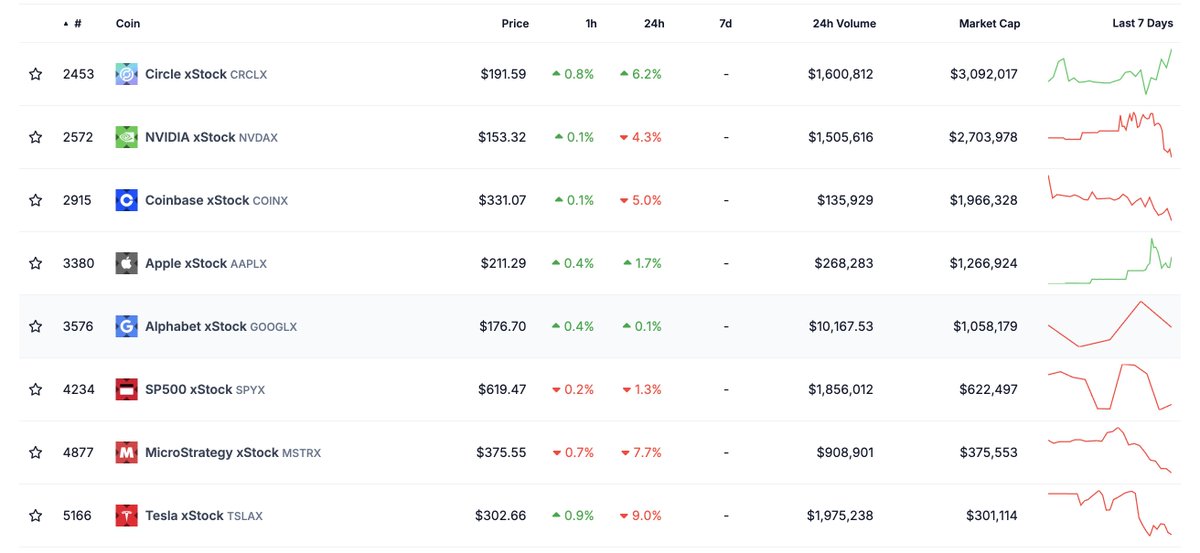1200x553 pixels.
Task: Click the $331.07 price cell
Action: click(x=502, y=200)
